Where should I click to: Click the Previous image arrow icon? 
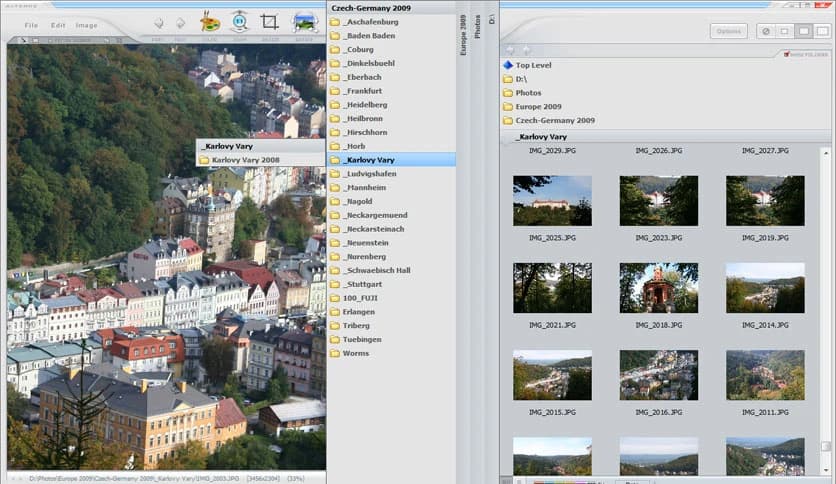158,23
